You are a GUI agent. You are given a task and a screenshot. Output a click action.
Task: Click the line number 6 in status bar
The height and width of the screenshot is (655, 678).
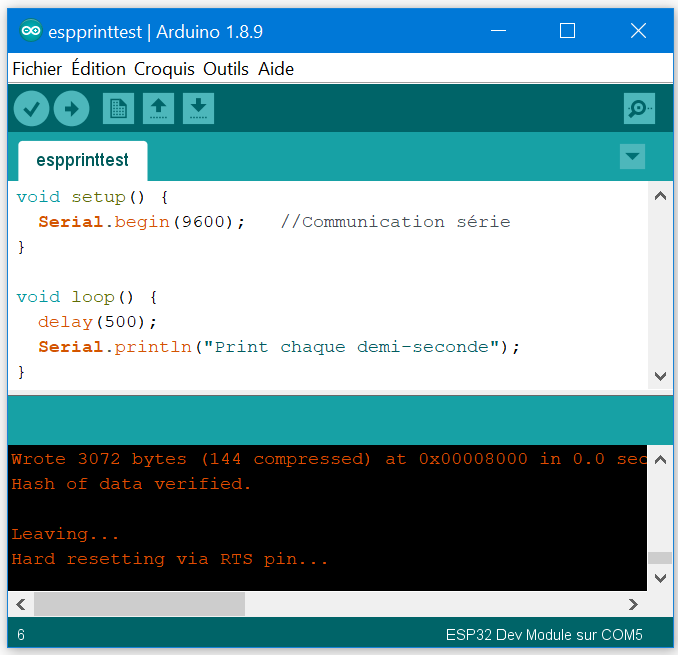(21, 635)
